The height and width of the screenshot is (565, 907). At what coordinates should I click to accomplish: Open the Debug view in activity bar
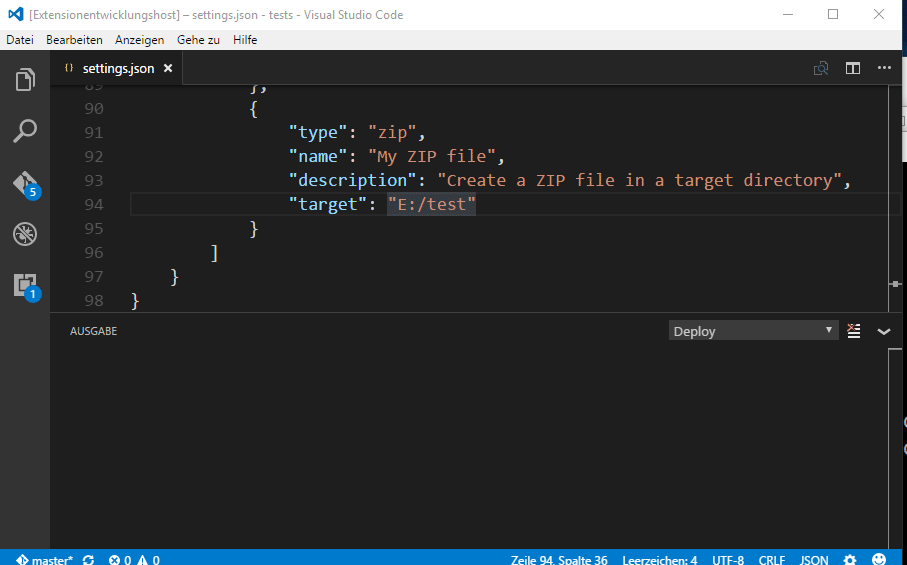tap(25, 234)
